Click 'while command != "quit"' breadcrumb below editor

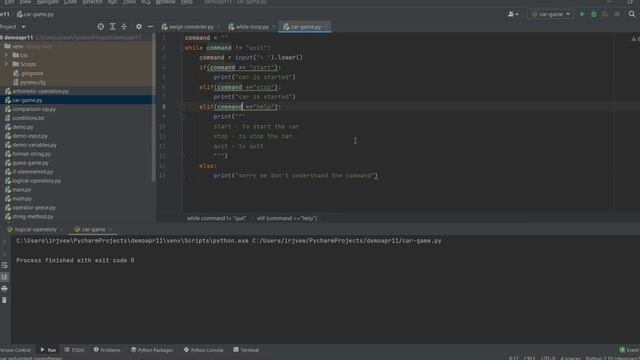click(x=217, y=218)
